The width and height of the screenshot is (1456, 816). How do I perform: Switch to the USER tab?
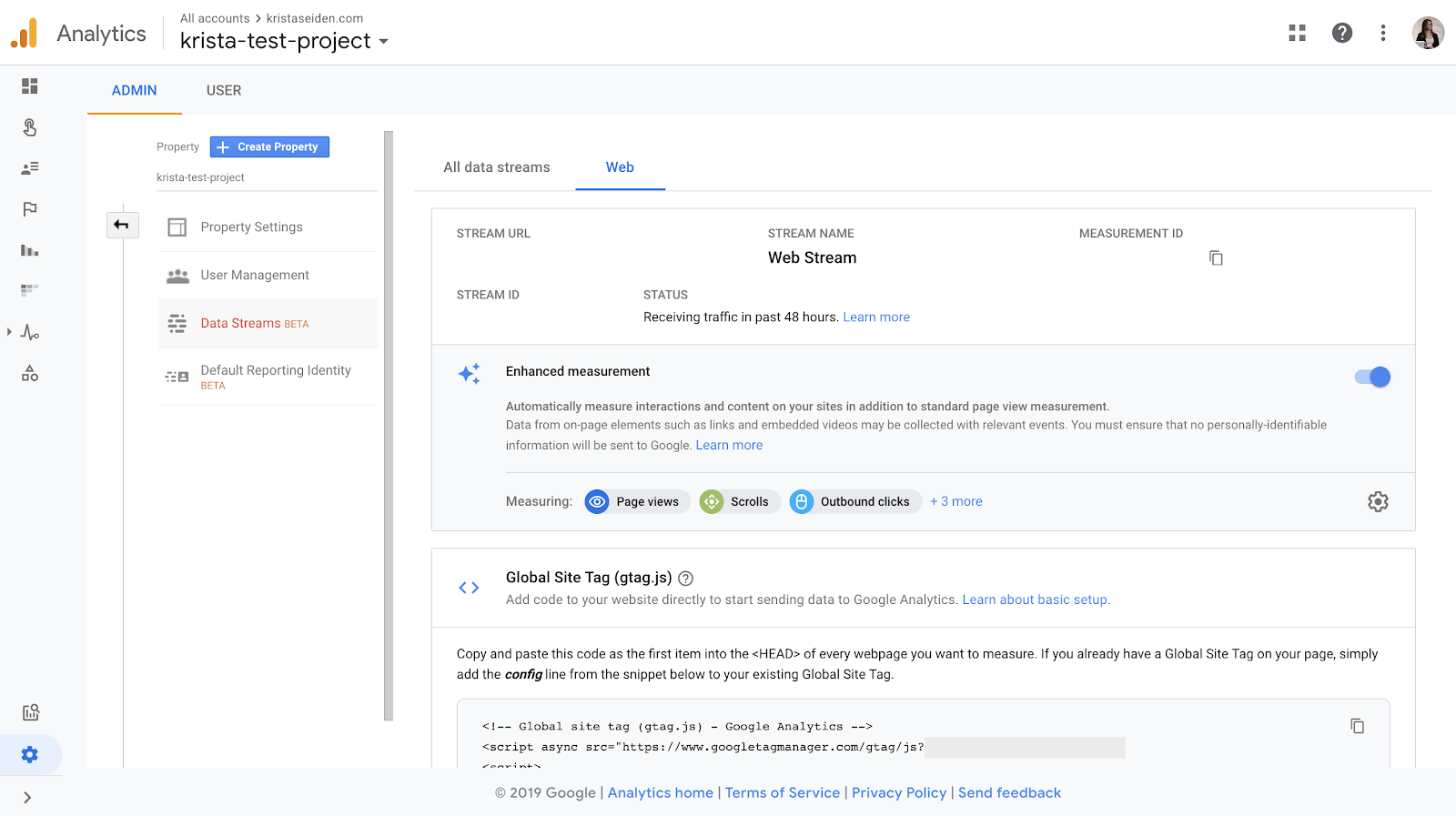click(x=224, y=90)
